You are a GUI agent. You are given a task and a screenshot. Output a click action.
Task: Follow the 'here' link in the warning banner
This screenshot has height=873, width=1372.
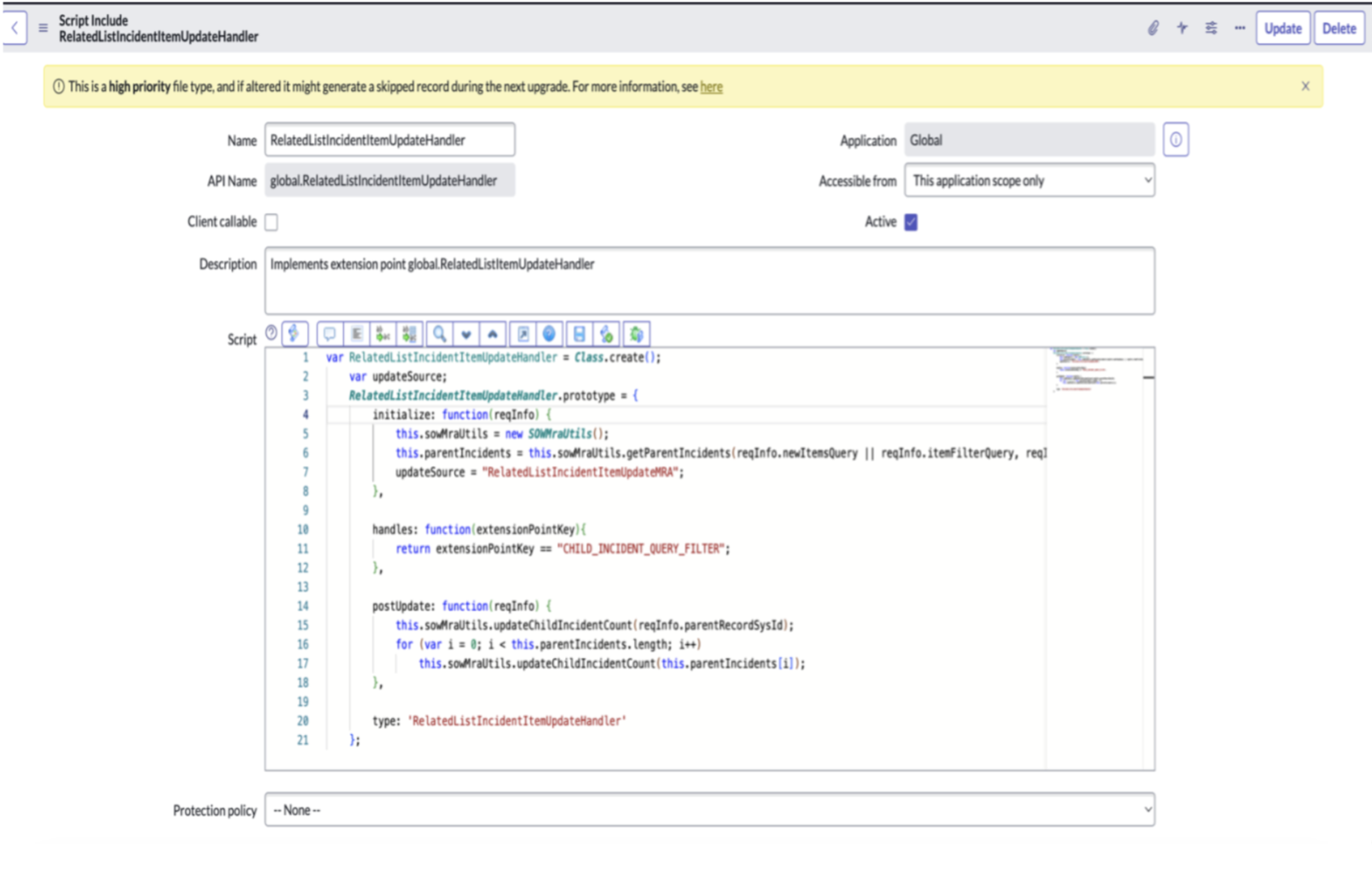pyautogui.click(x=711, y=87)
